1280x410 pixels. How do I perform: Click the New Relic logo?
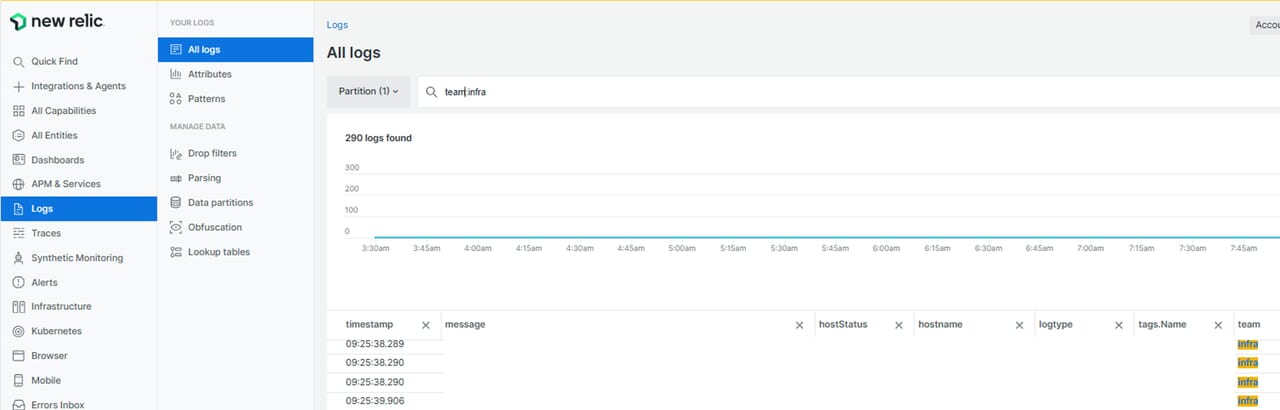coord(56,21)
